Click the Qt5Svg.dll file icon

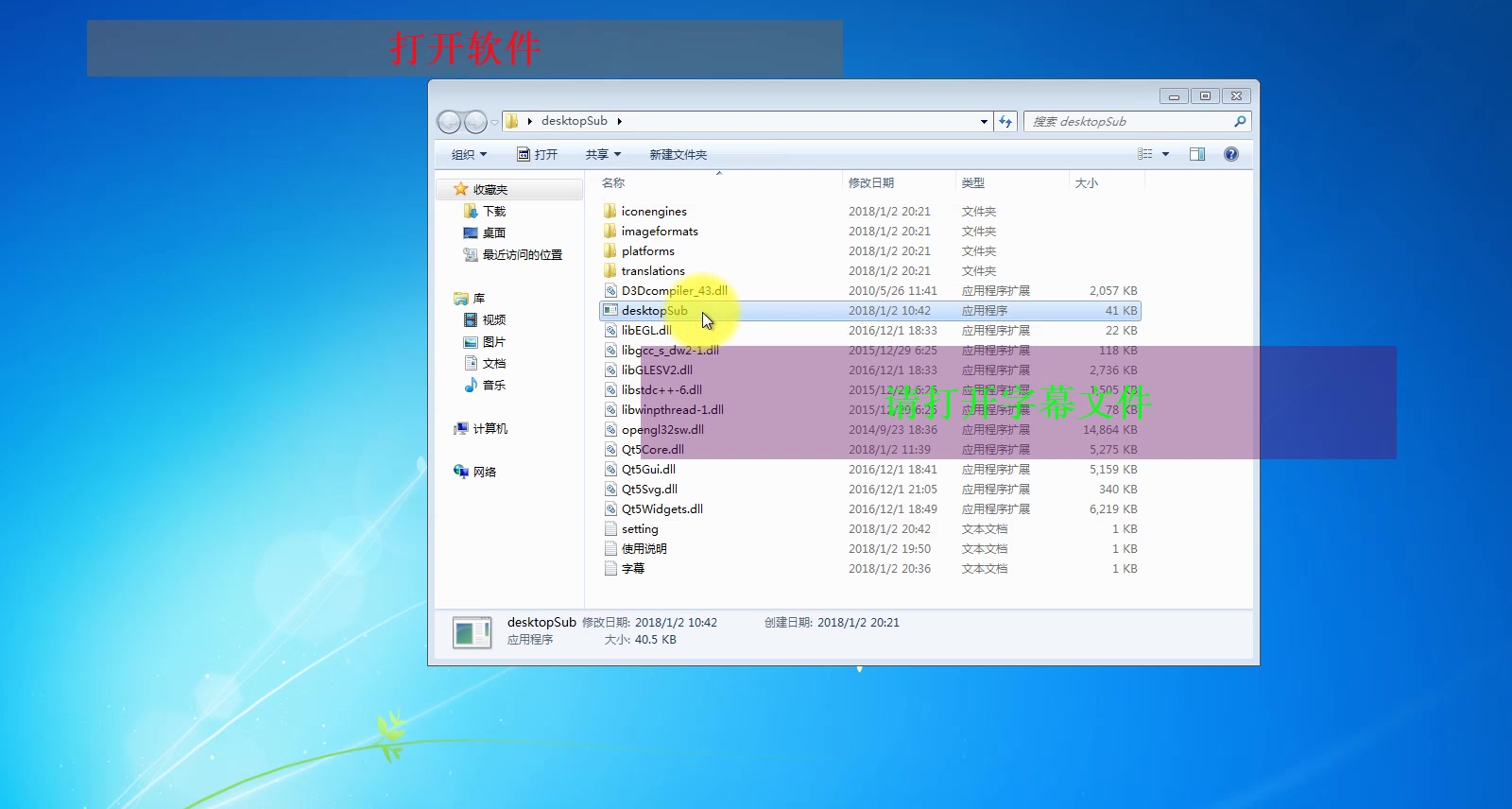(610, 489)
